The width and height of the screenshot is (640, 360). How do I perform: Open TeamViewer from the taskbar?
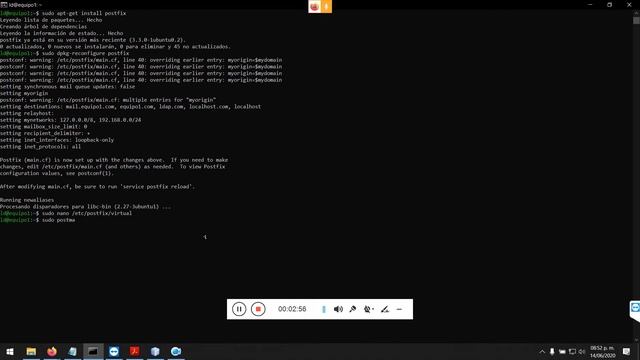coord(114,351)
